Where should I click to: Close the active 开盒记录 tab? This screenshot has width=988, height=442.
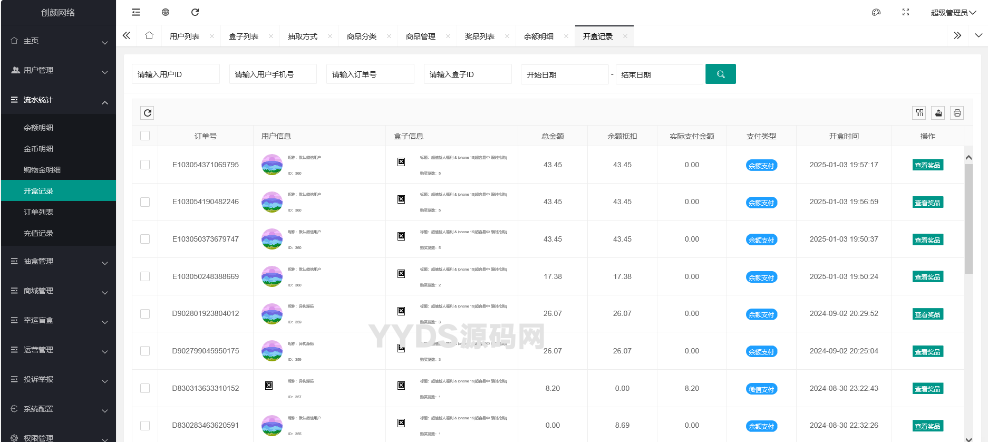click(x=625, y=37)
